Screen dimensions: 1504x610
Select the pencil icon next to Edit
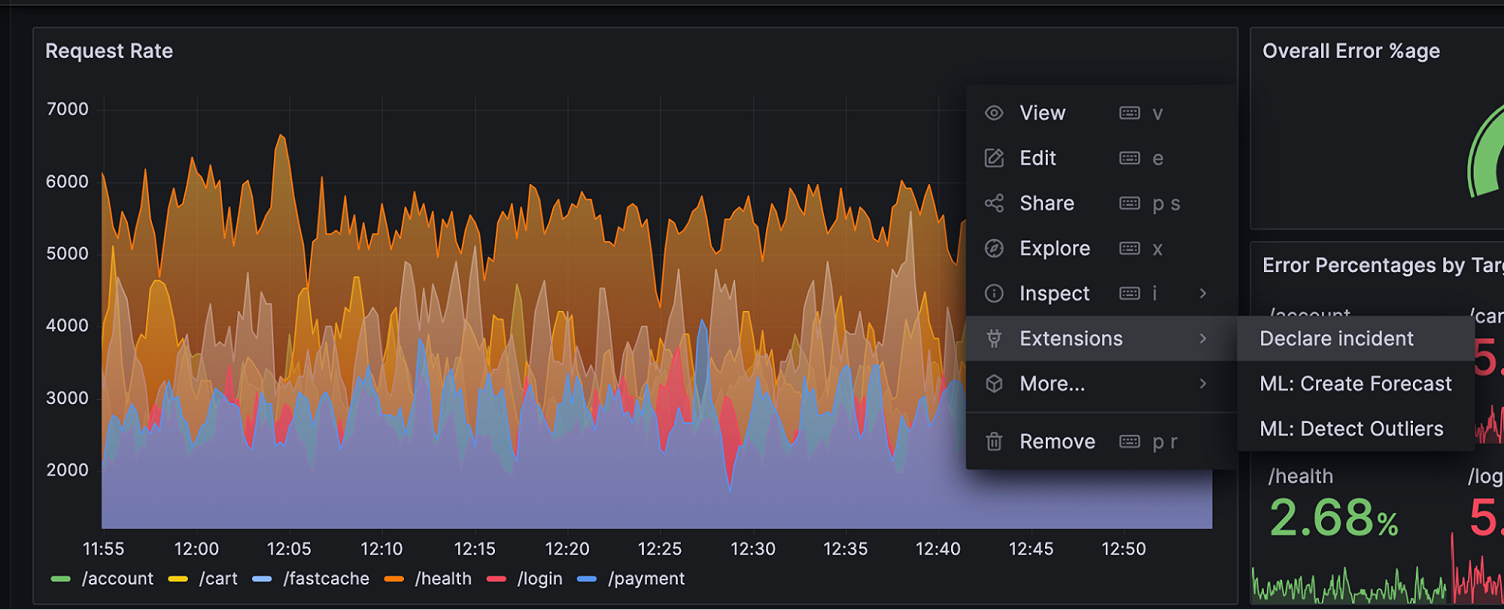click(994, 158)
